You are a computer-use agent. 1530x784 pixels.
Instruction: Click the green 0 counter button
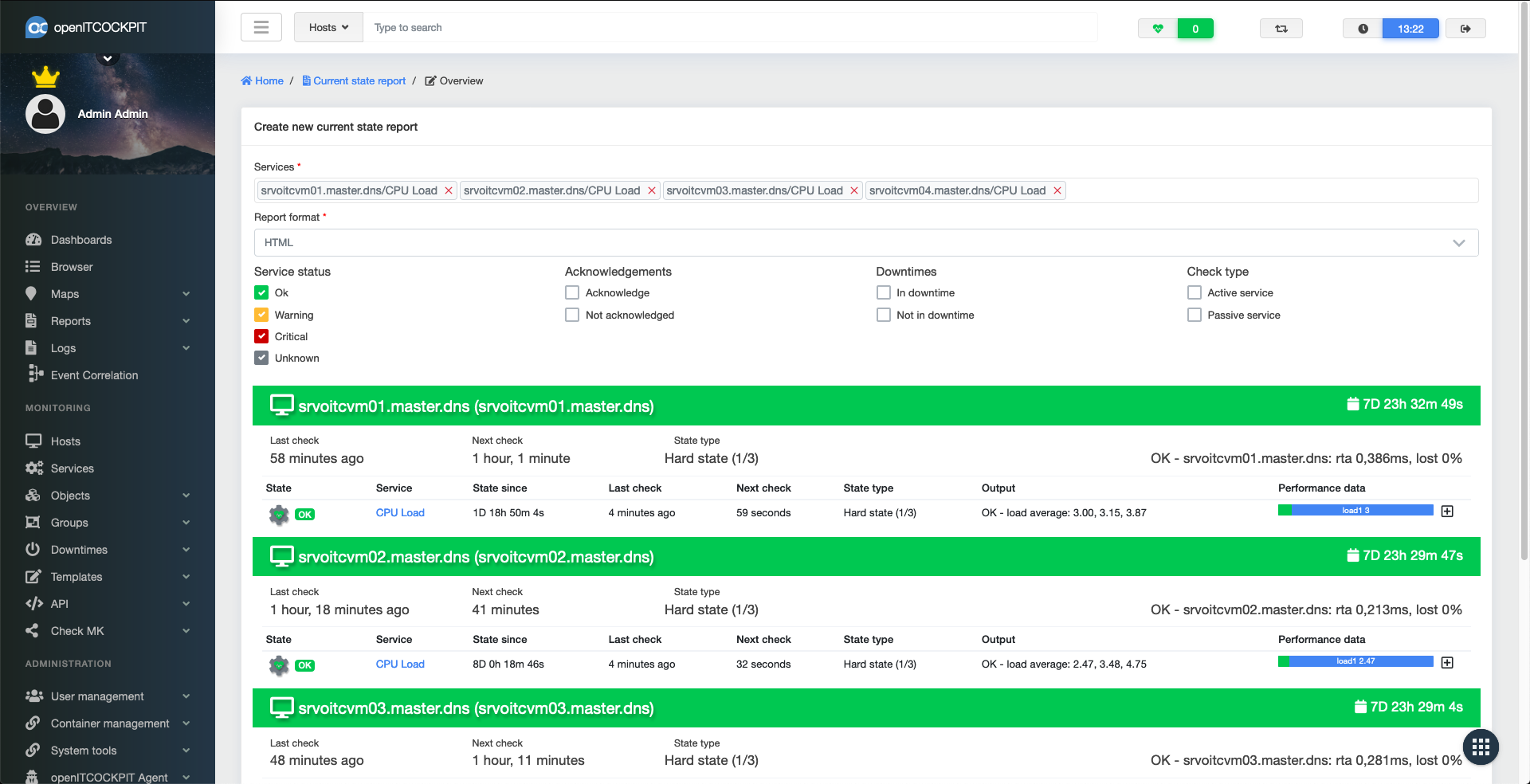(1195, 29)
